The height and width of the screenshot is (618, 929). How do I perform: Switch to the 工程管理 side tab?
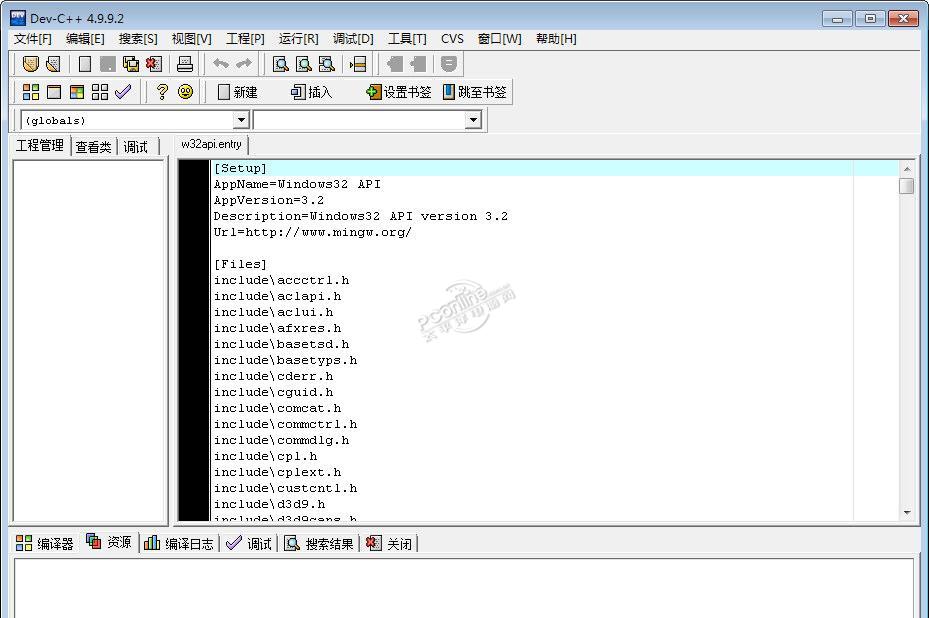coord(40,146)
